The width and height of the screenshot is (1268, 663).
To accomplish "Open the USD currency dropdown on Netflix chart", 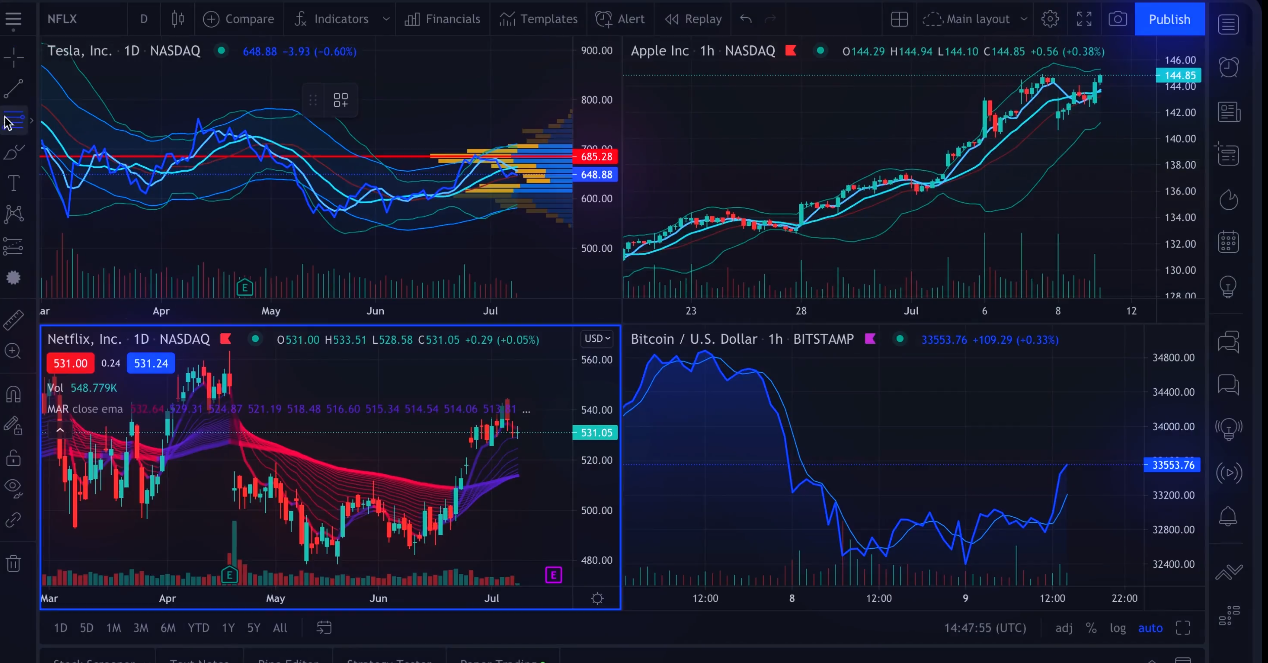I will (597, 339).
